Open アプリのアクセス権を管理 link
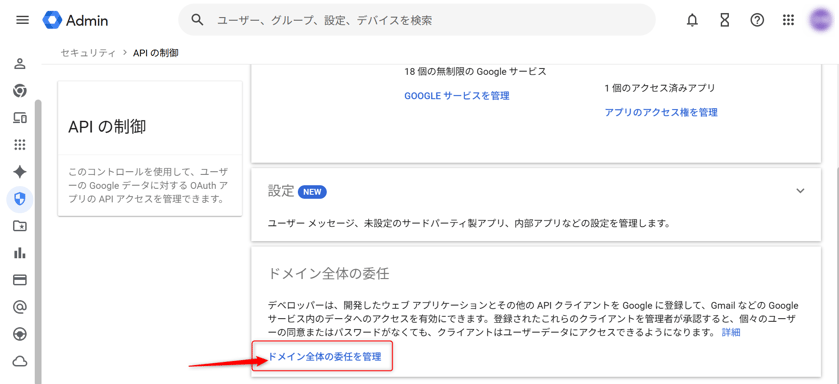The width and height of the screenshot is (839, 384). tap(661, 112)
